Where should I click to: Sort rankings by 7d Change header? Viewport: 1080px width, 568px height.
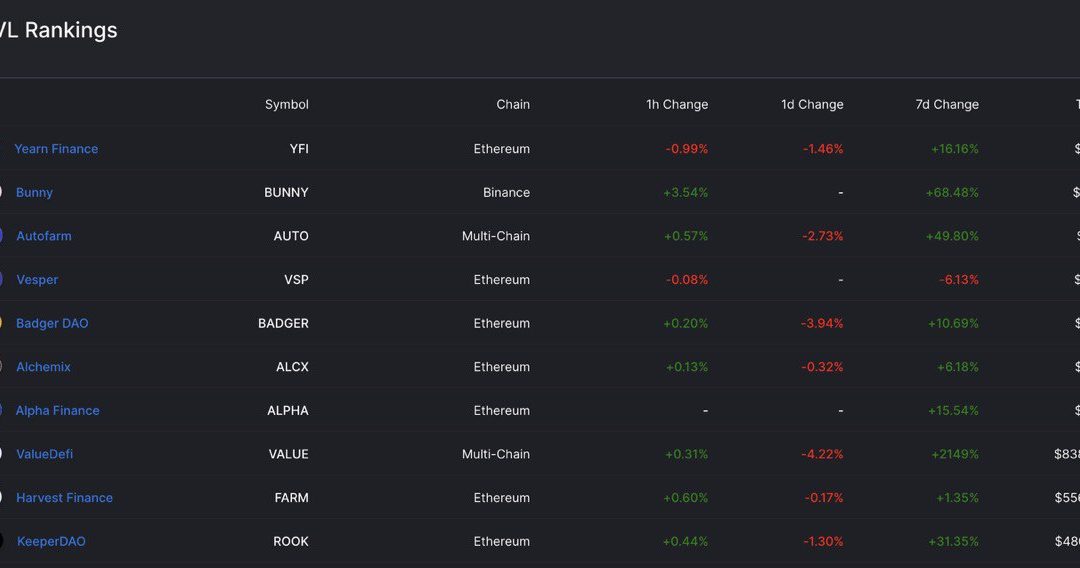[947, 105]
